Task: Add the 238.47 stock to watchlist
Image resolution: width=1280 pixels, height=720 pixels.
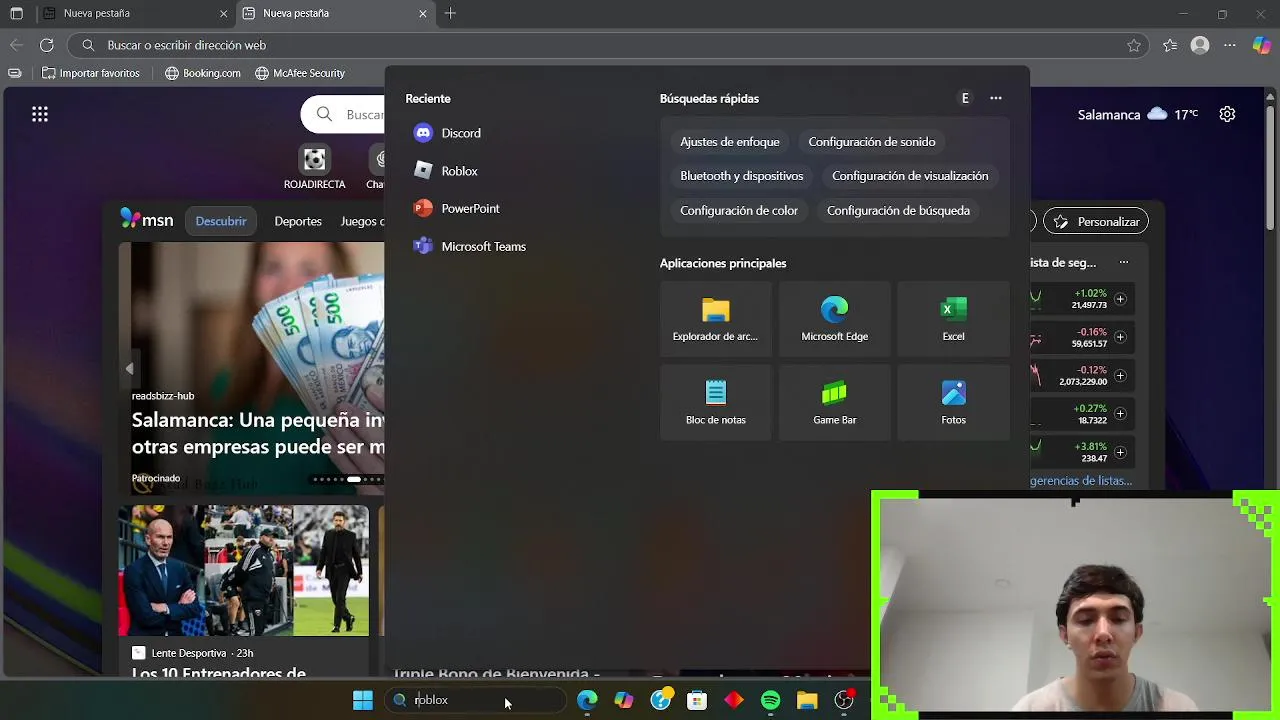Action: (x=1120, y=452)
